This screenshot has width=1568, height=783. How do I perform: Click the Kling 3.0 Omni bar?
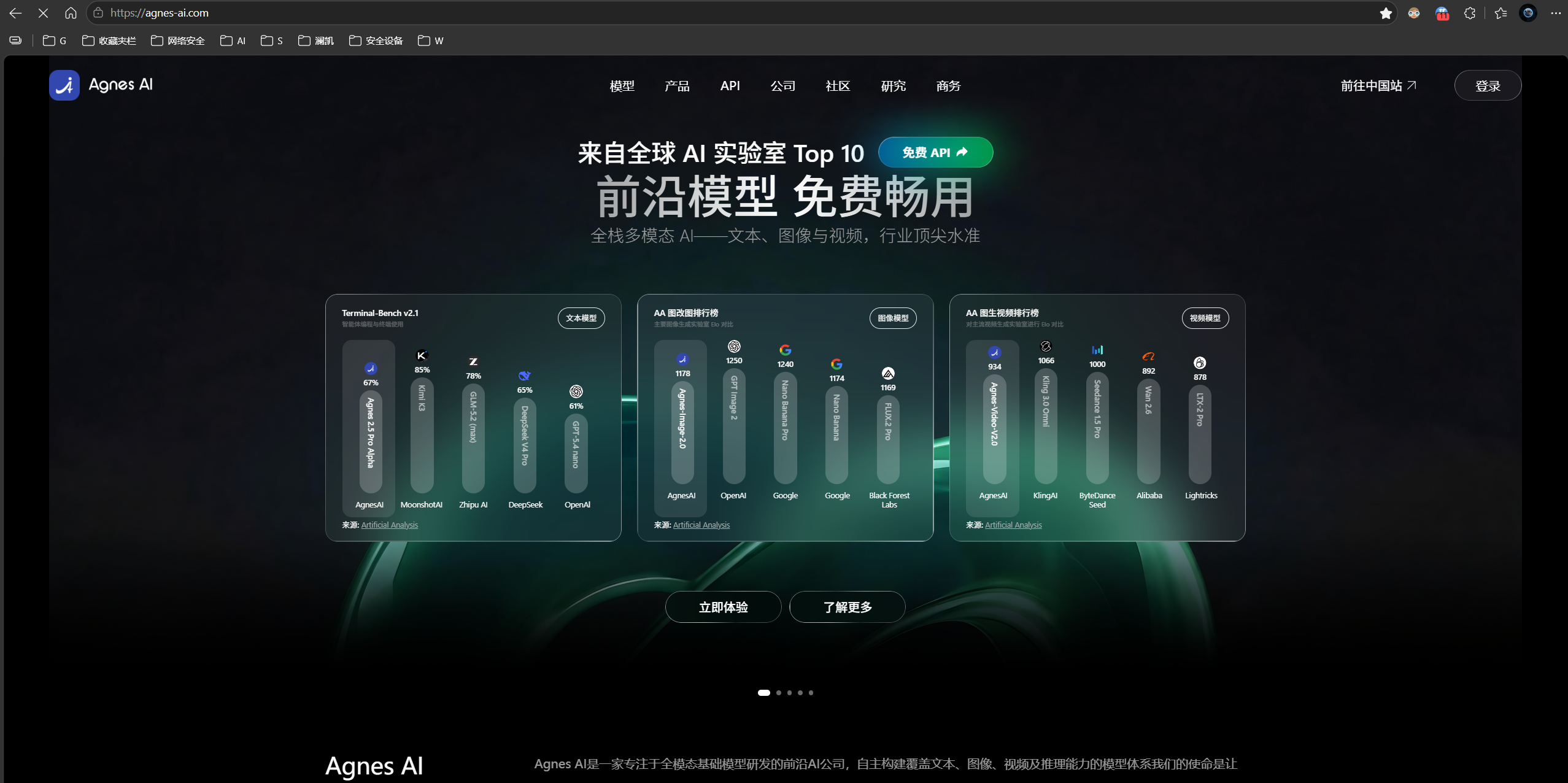click(x=1046, y=425)
